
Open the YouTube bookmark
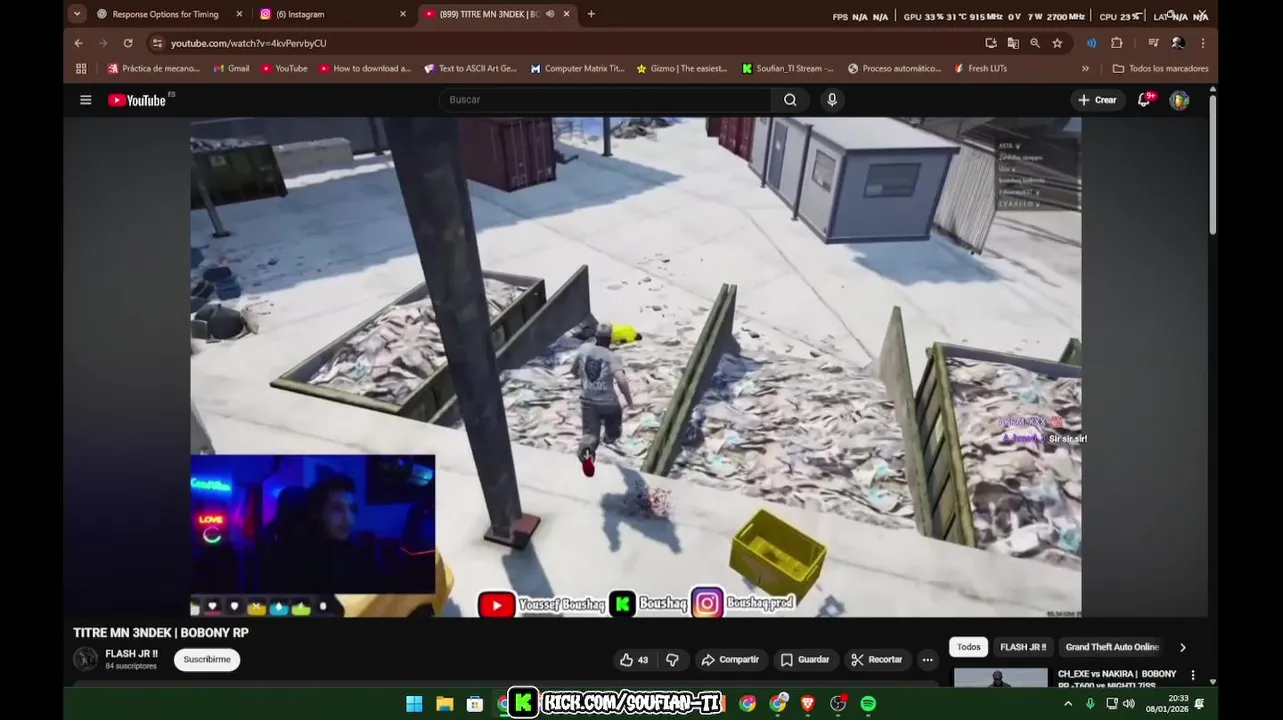tap(284, 69)
